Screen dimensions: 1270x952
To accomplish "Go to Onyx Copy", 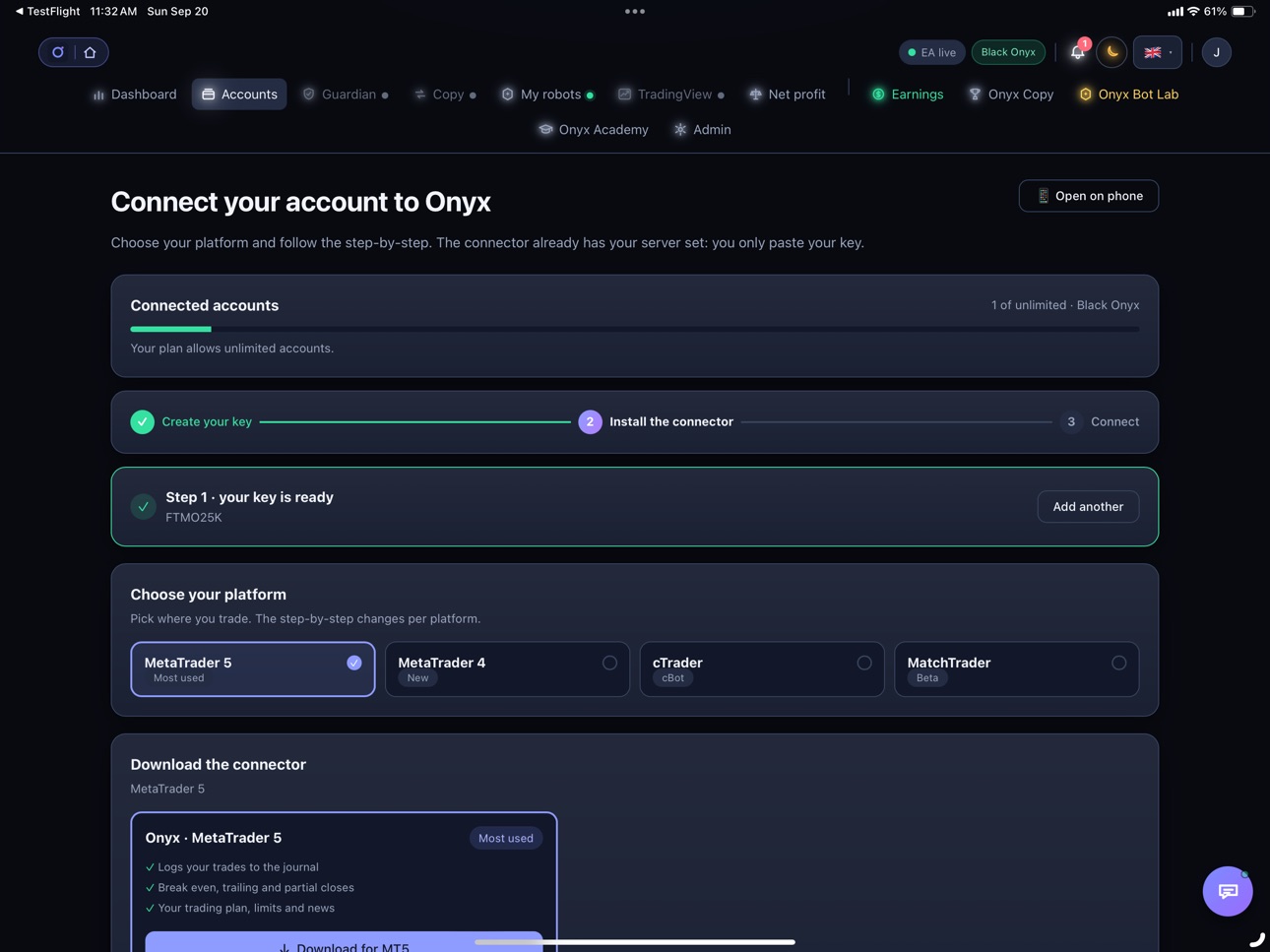I will tap(1010, 95).
